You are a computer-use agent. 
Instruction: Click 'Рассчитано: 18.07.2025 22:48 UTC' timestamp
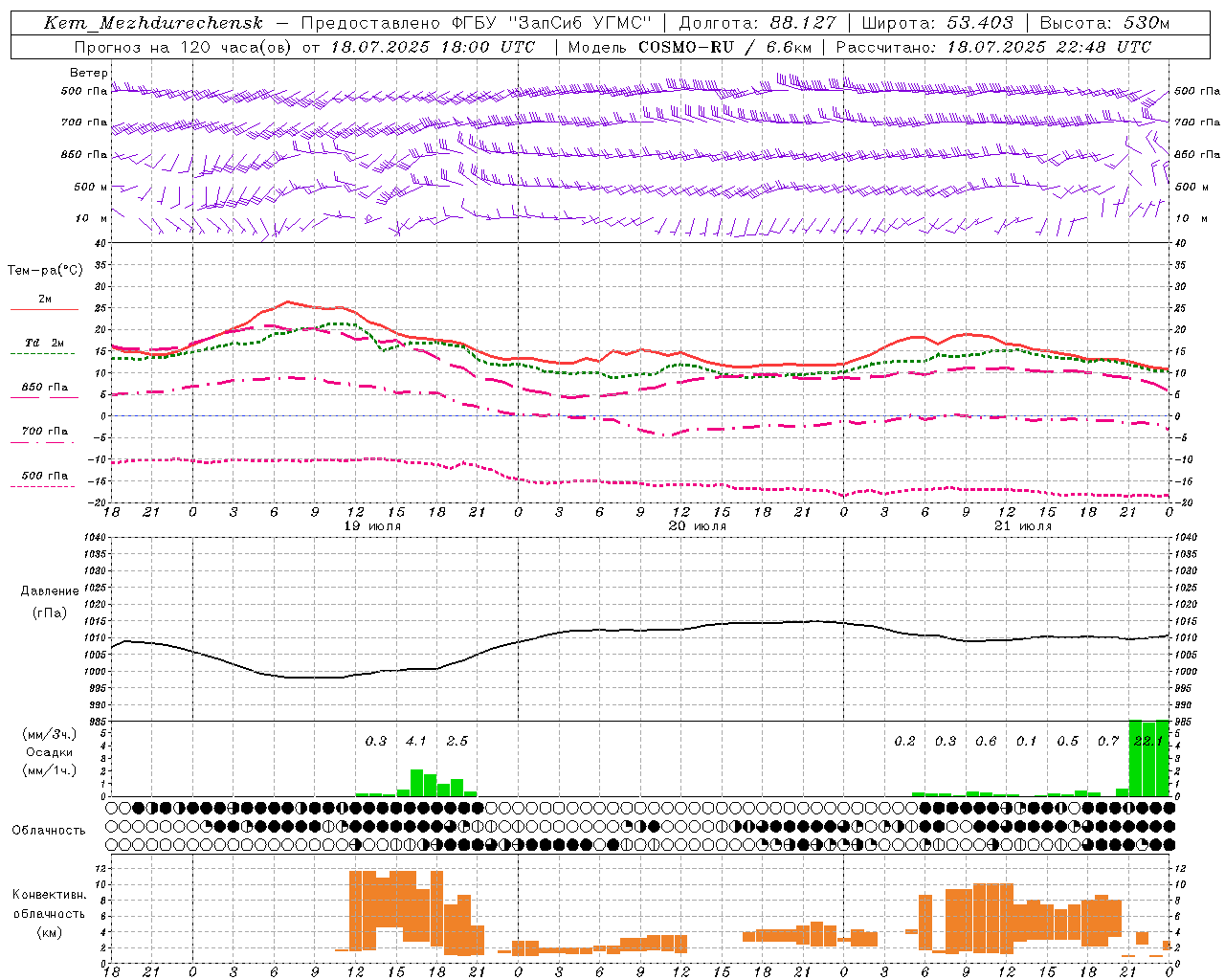(x=993, y=47)
